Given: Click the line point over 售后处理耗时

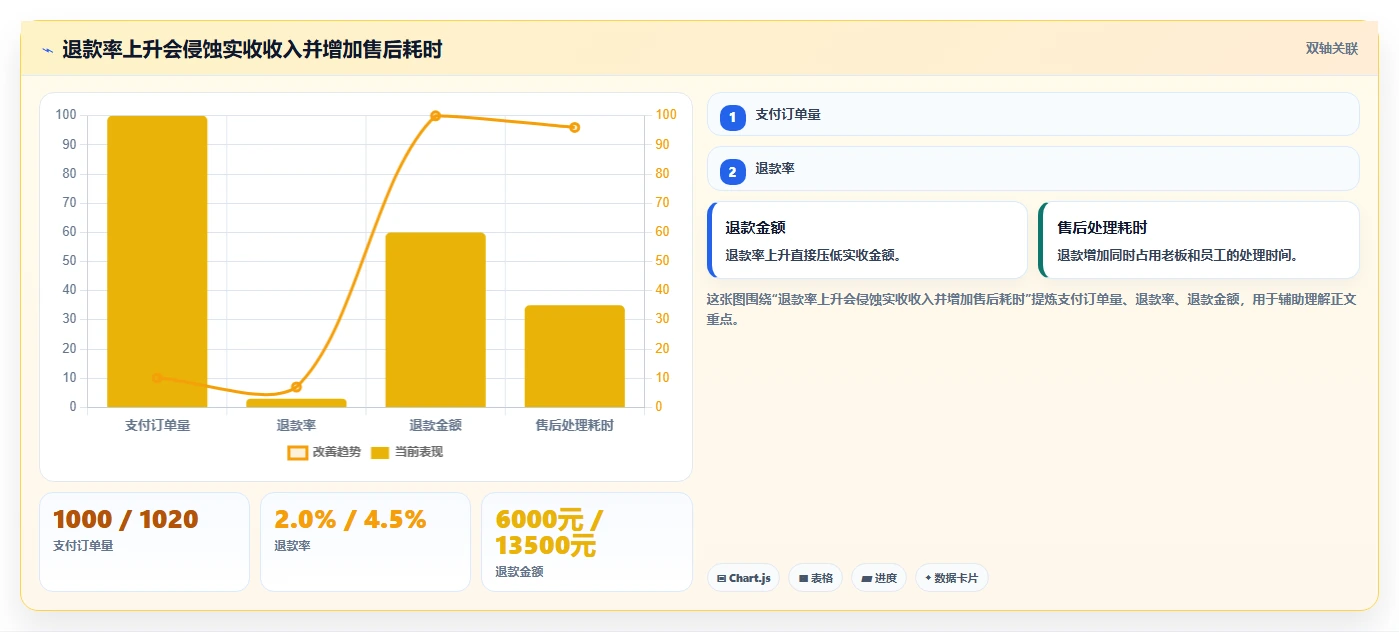Looking at the screenshot, I should point(575,127).
